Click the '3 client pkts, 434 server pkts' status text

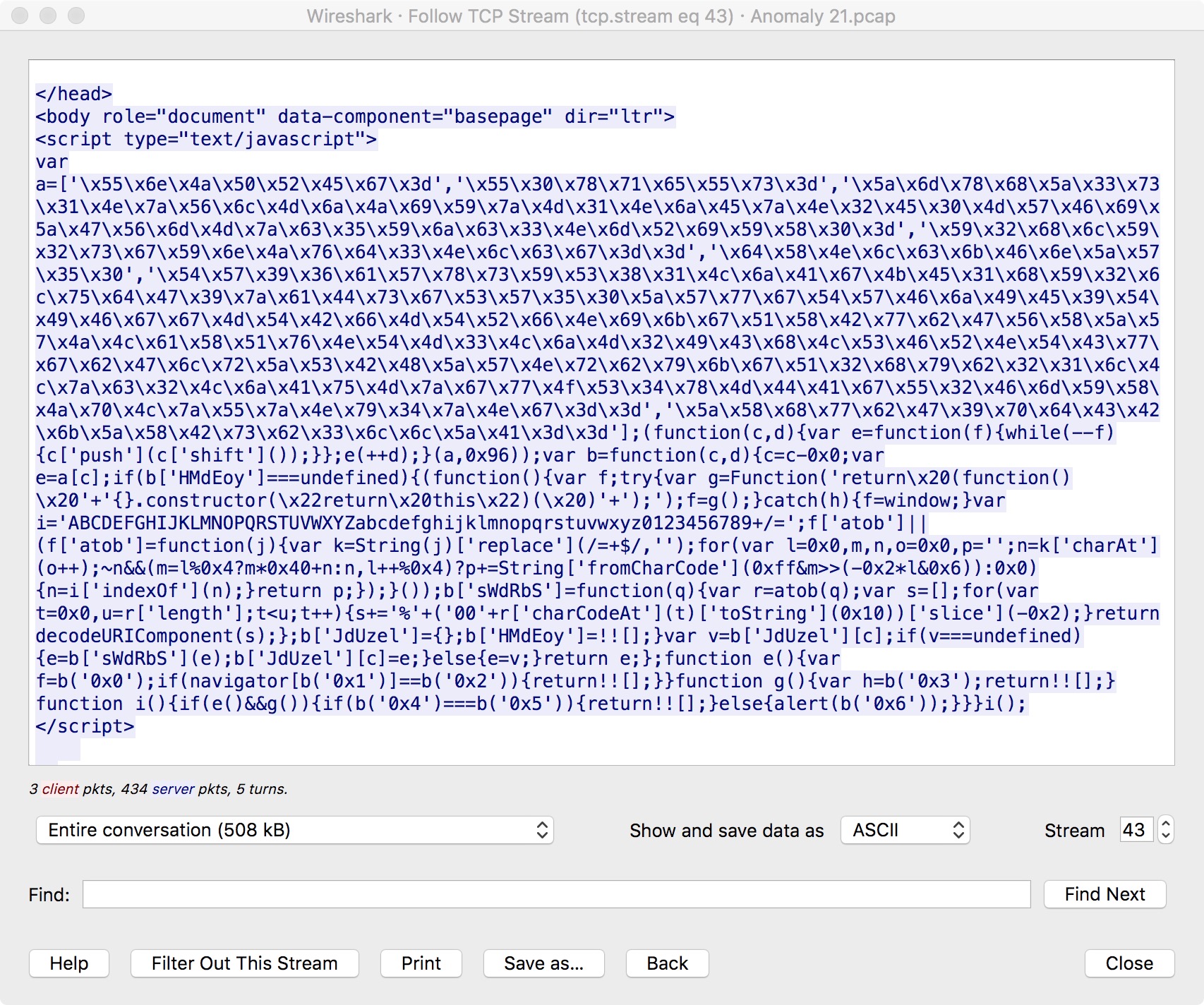[159, 789]
